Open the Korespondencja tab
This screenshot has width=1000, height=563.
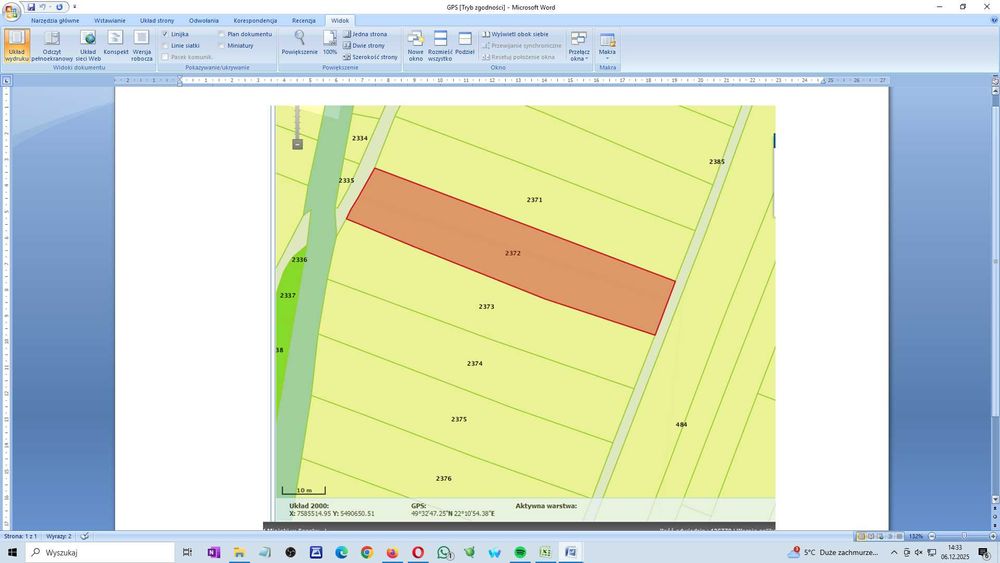pyautogui.click(x=255, y=20)
